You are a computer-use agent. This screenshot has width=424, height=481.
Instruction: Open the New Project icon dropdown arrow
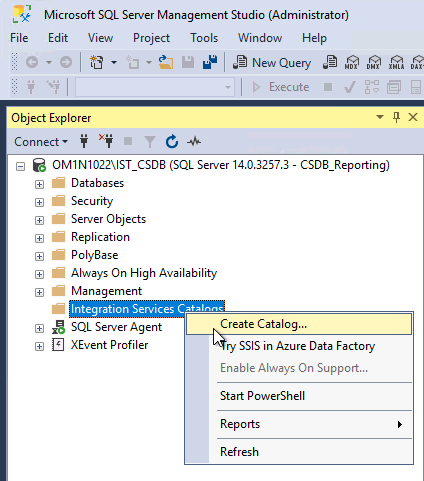point(114,62)
